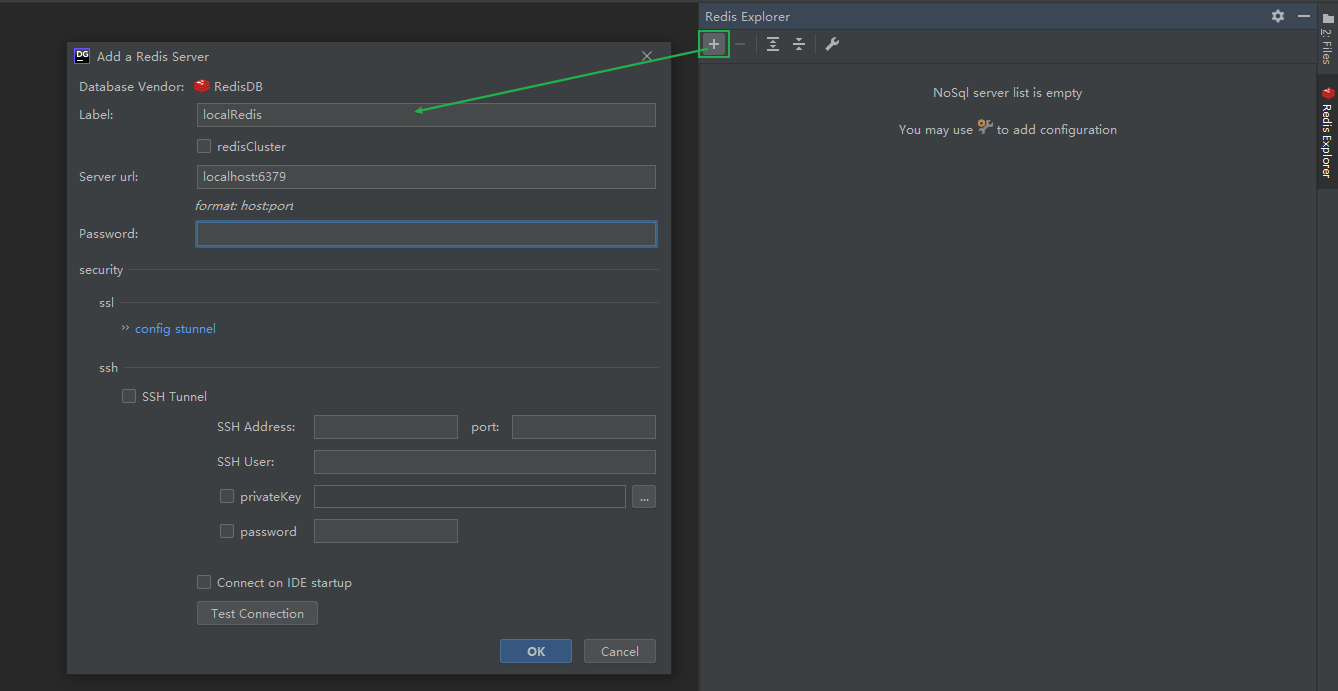The height and width of the screenshot is (691, 1338).
Task: Click the Test Connection button
Action: [257, 613]
